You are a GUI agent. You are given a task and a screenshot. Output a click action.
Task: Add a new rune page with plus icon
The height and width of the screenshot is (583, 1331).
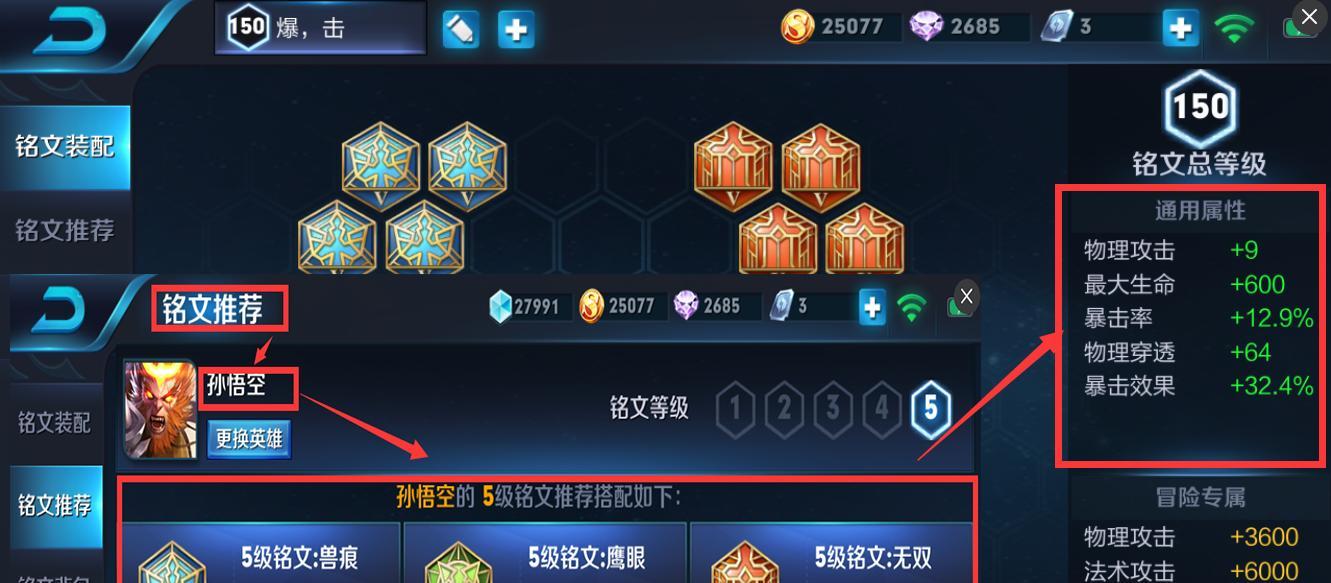coord(516,30)
